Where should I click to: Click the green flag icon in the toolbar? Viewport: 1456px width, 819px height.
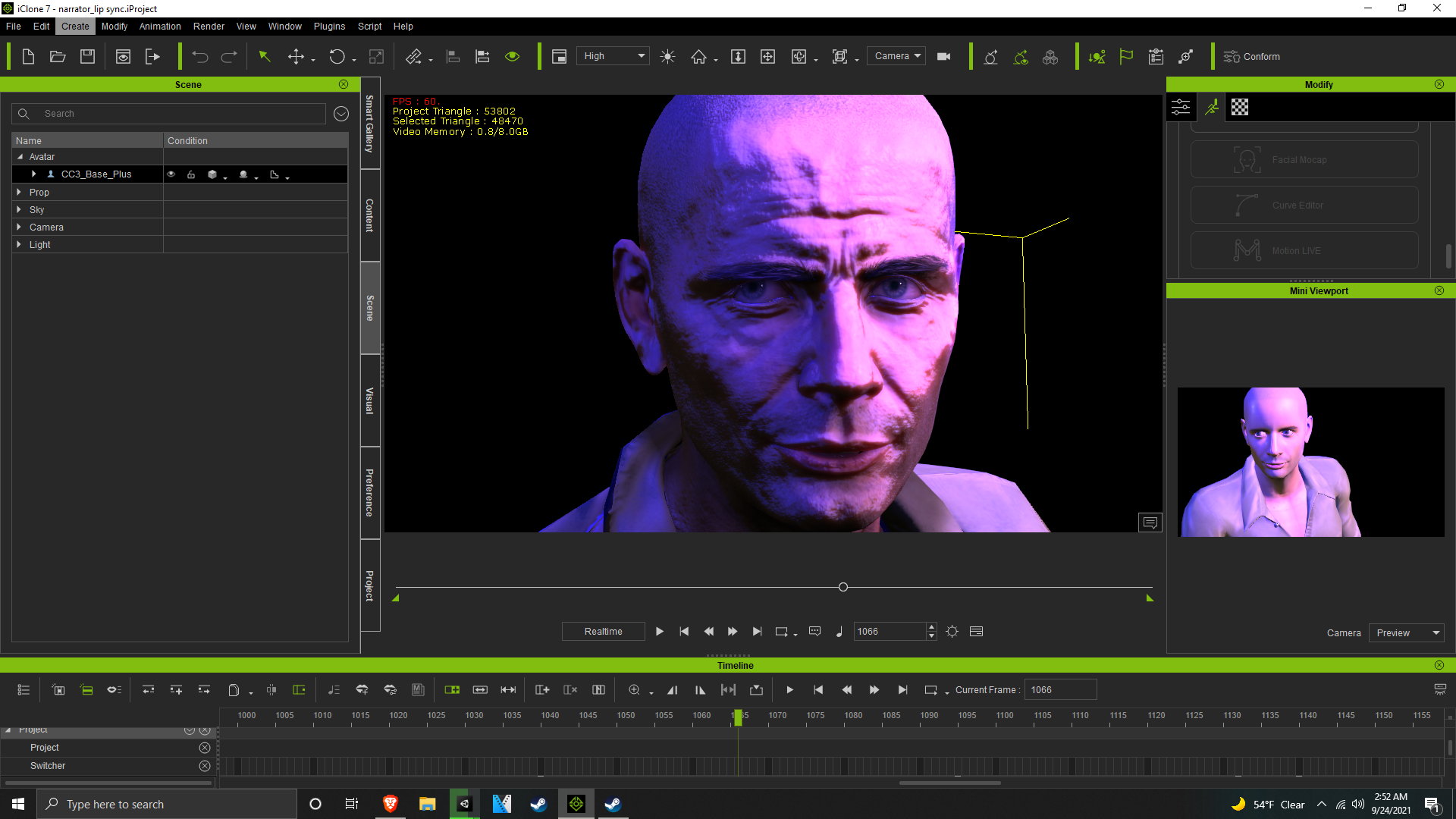[1126, 57]
